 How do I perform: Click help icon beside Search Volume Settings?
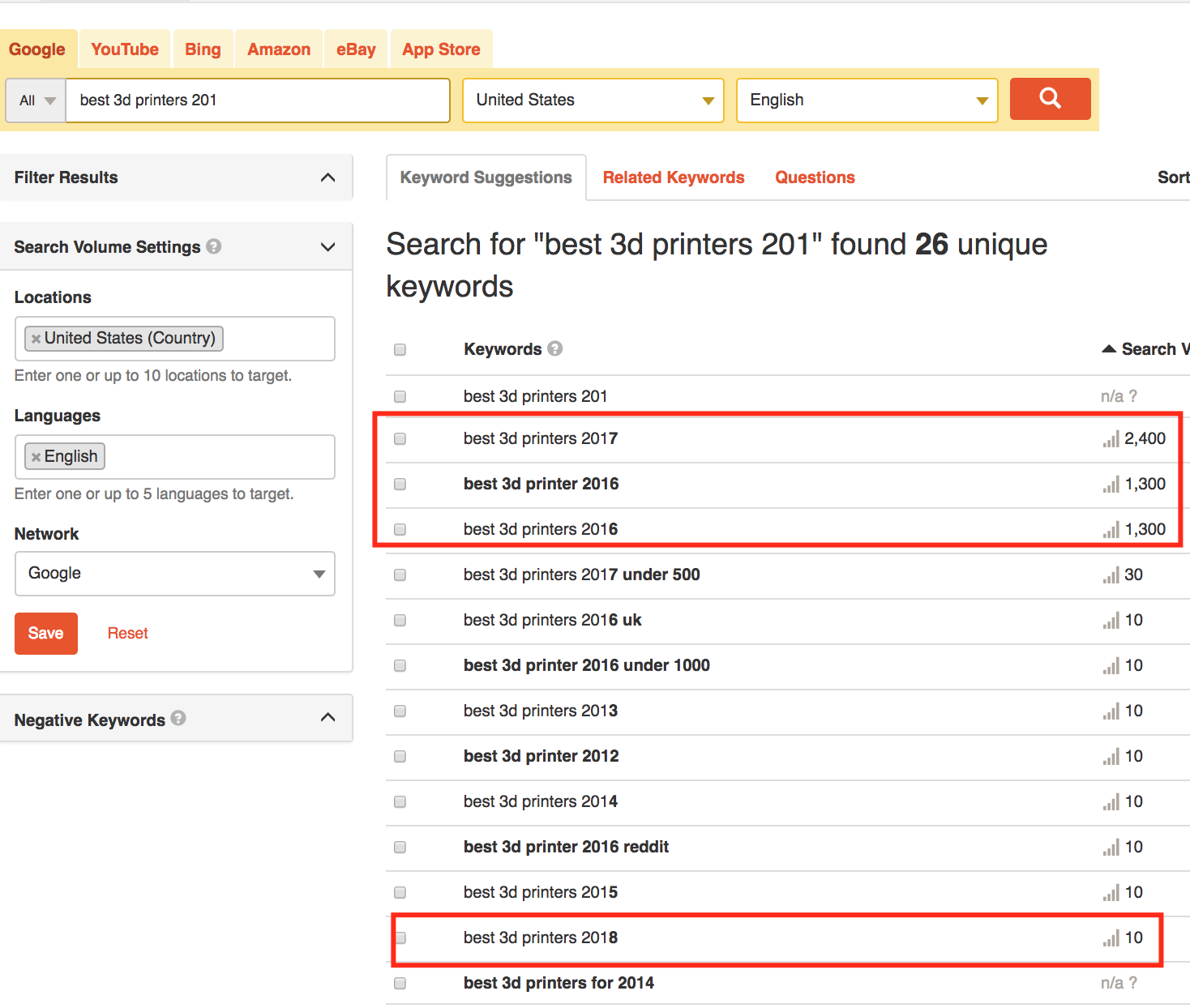(214, 246)
